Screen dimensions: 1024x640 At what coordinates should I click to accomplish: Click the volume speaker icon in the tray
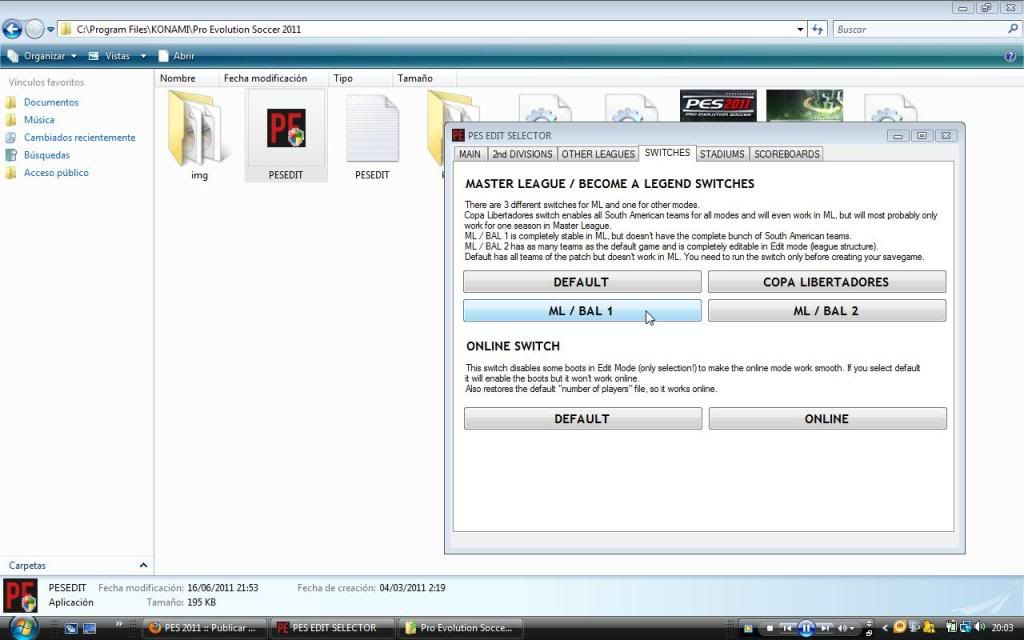point(979,628)
